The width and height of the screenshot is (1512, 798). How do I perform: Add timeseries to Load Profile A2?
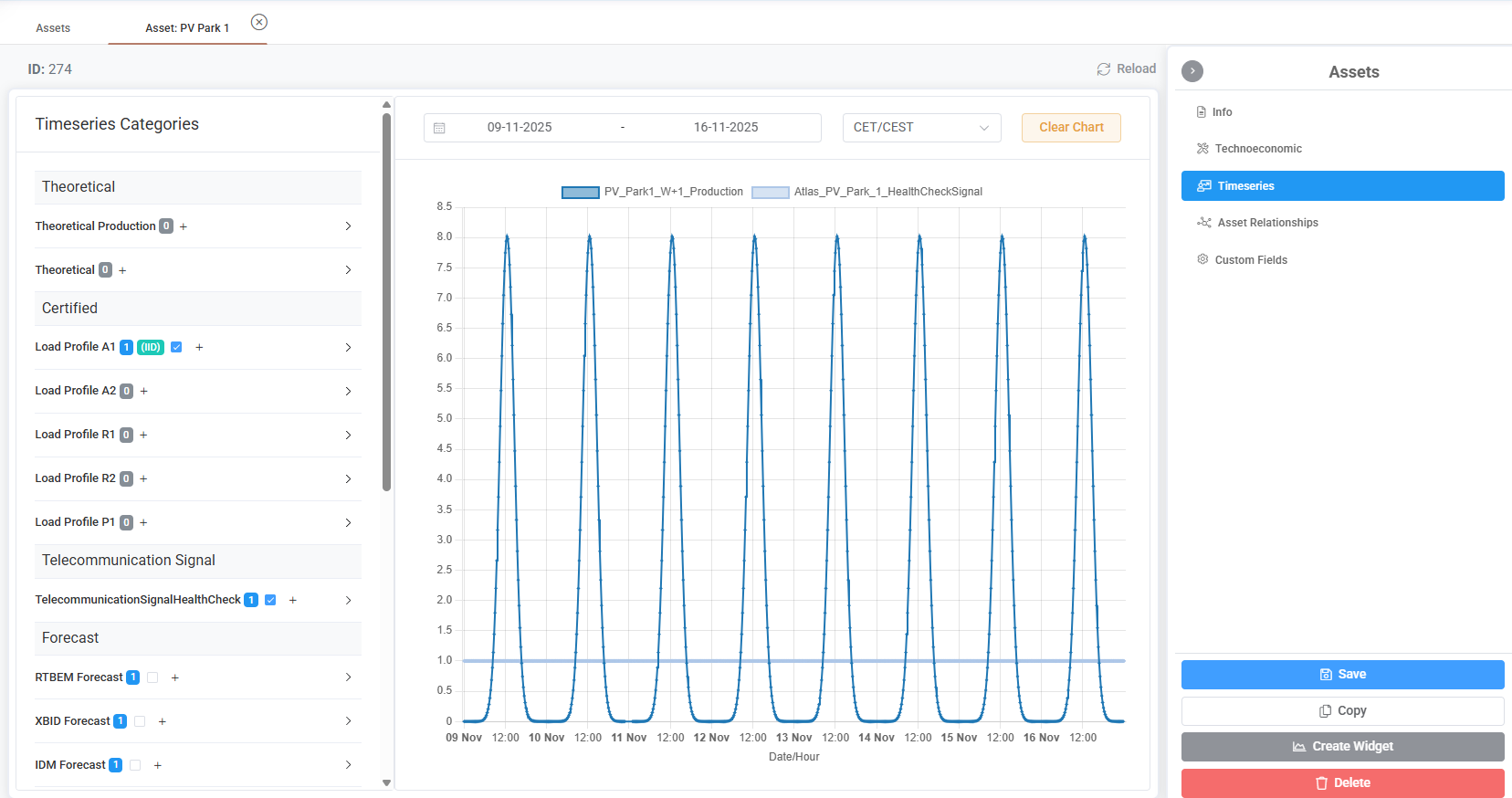[144, 391]
